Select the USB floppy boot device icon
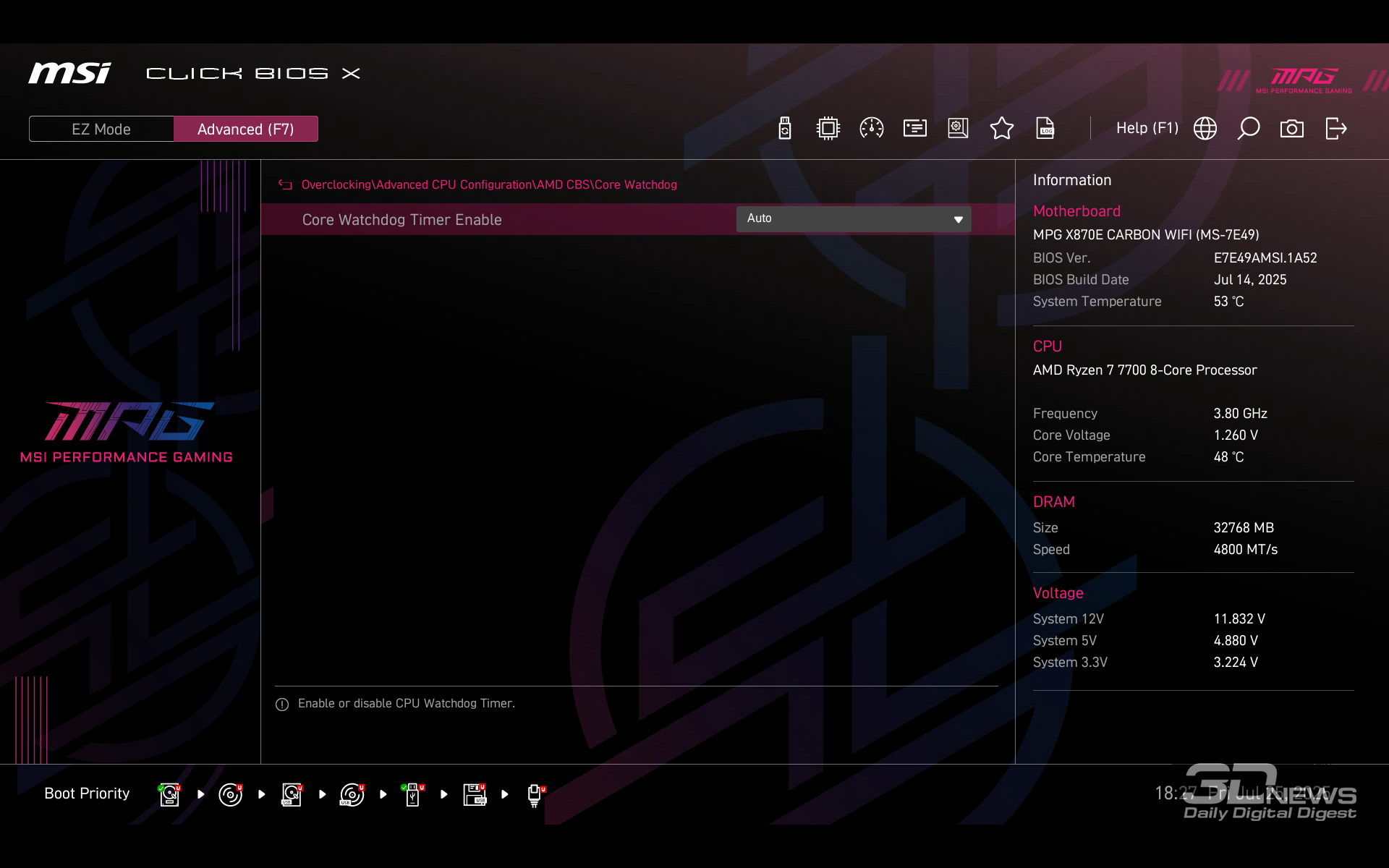1389x868 pixels. tap(475, 794)
